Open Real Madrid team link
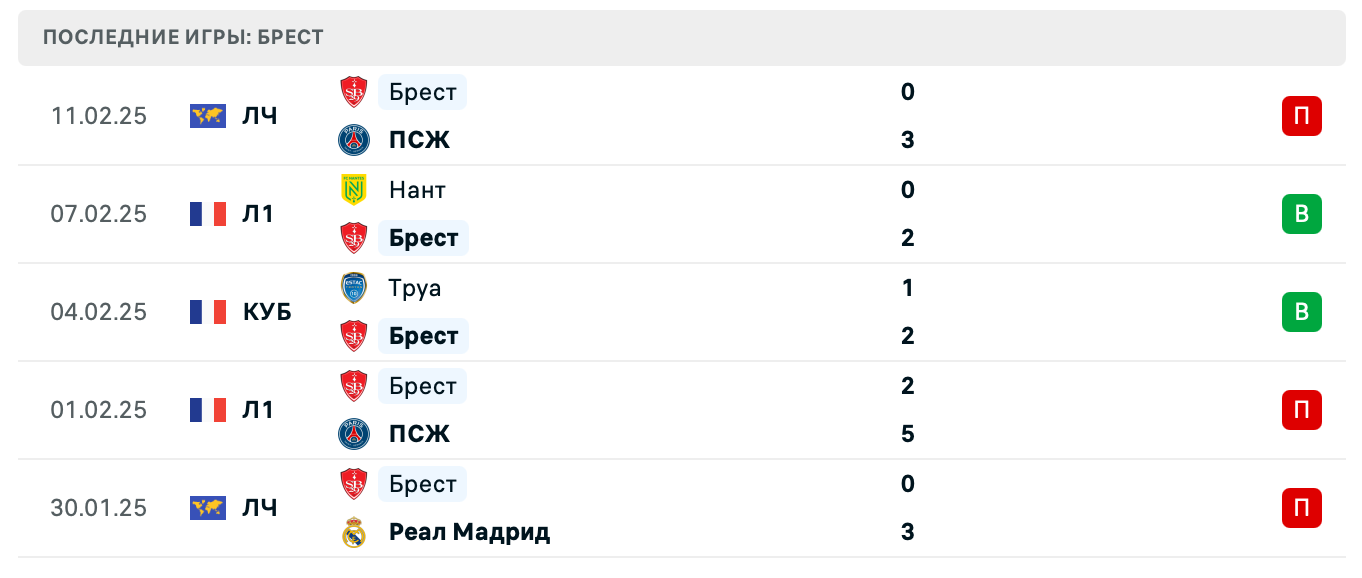The width and height of the screenshot is (1362, 578). (469, 532)
